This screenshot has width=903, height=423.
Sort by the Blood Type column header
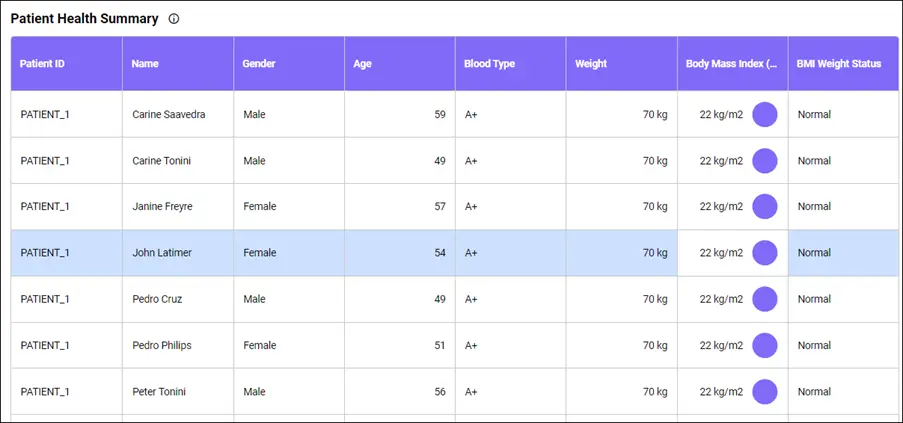click(510, 64)
